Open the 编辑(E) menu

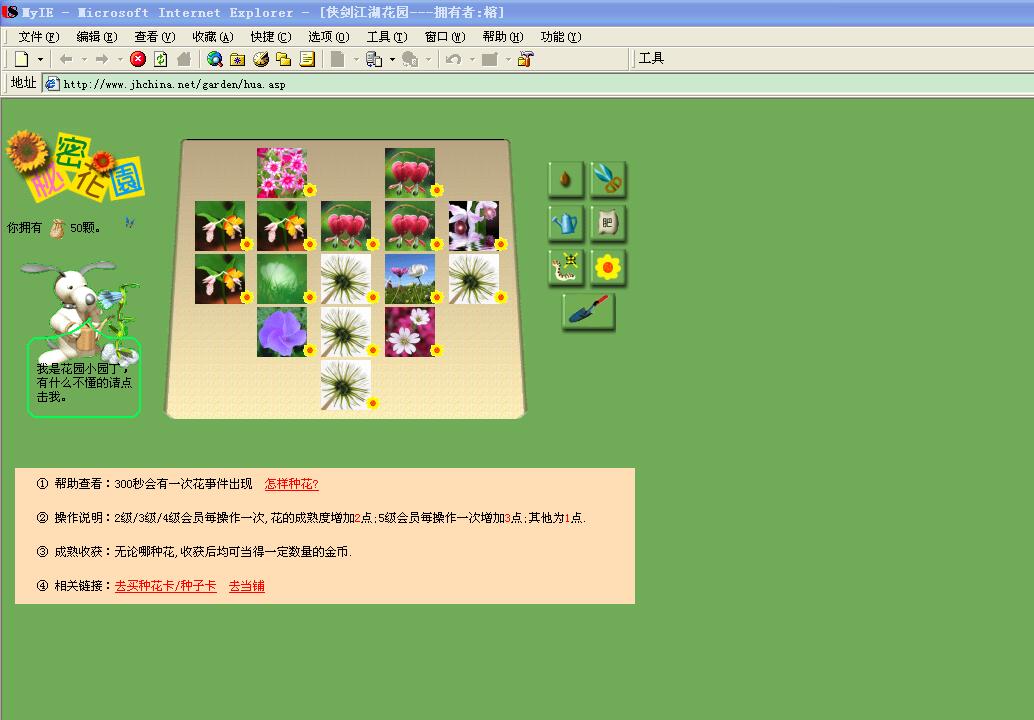click(x=96, y=37)
